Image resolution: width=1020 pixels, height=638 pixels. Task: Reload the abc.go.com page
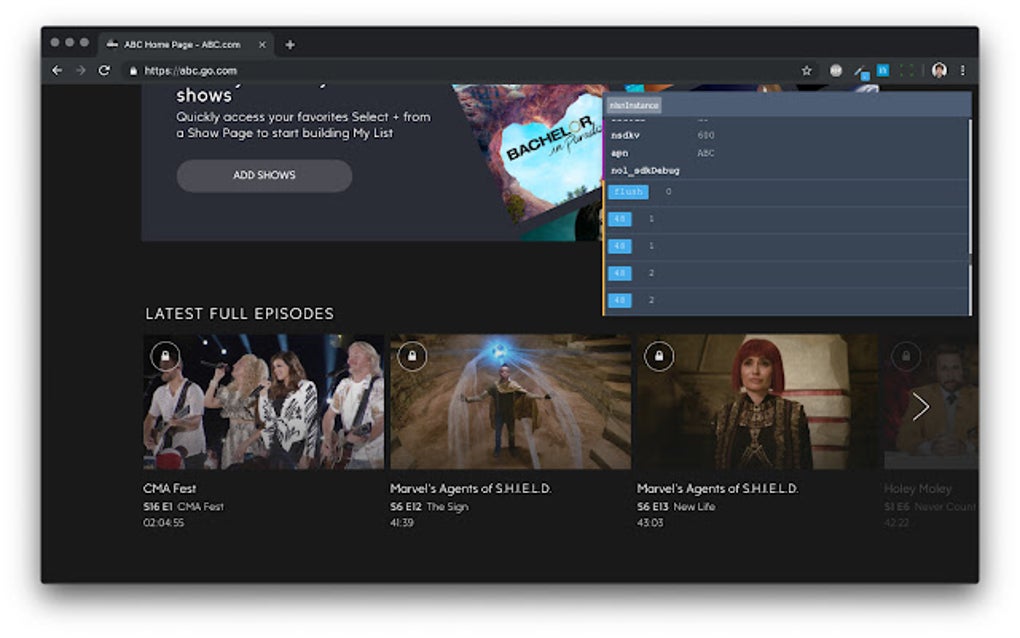pyautogui.click(x=103, y=70)
